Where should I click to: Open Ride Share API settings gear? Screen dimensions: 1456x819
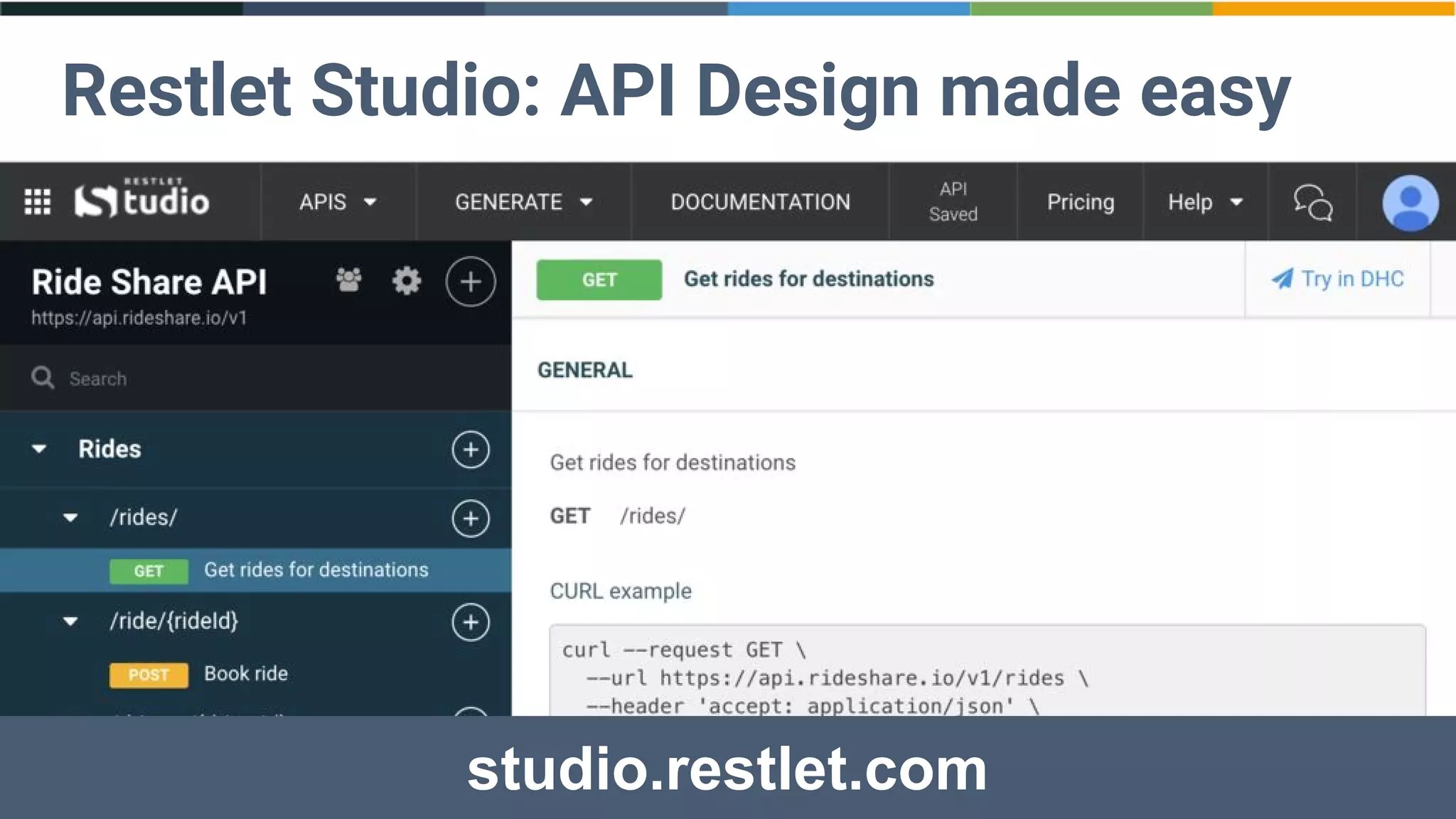[407, 281]
